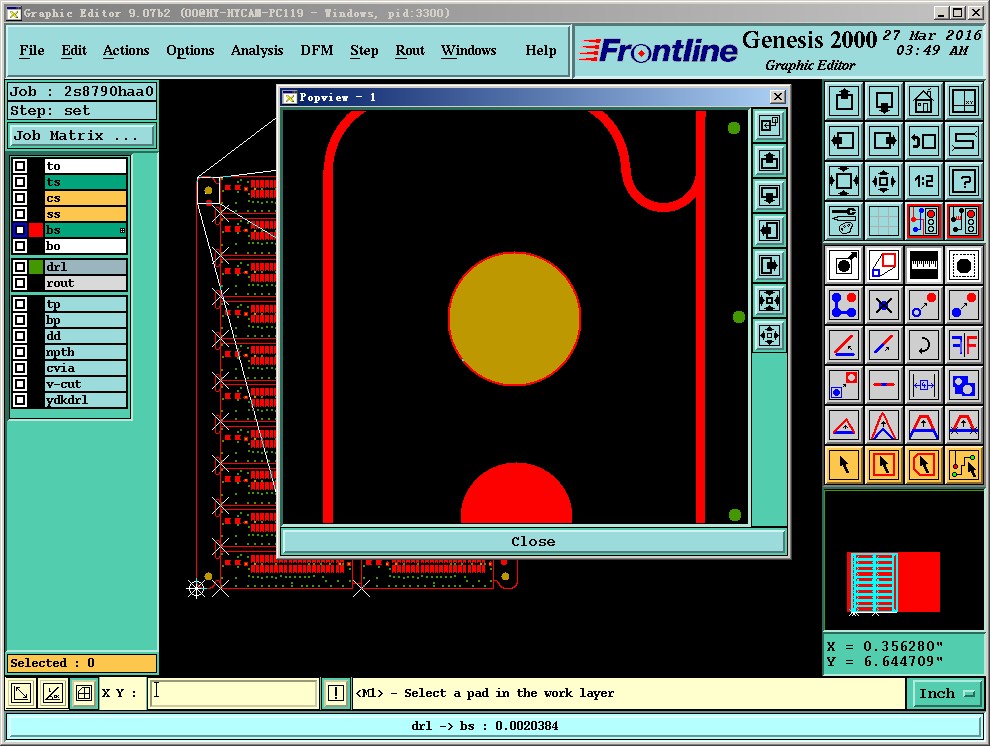Open the Inch units dropdown
Viewport: 990px width, 746px height.
tap(945, 693)
